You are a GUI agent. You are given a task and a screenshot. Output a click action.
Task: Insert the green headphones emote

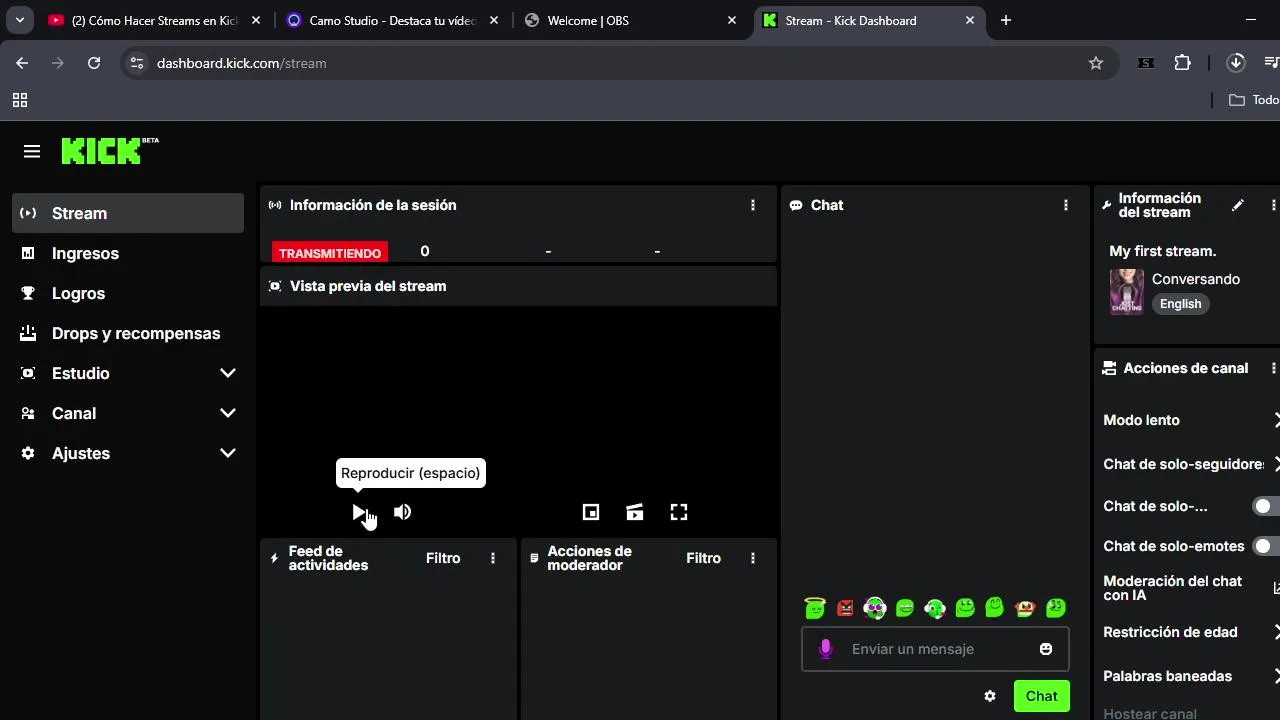pyautogui.click(x=935, y=607)
